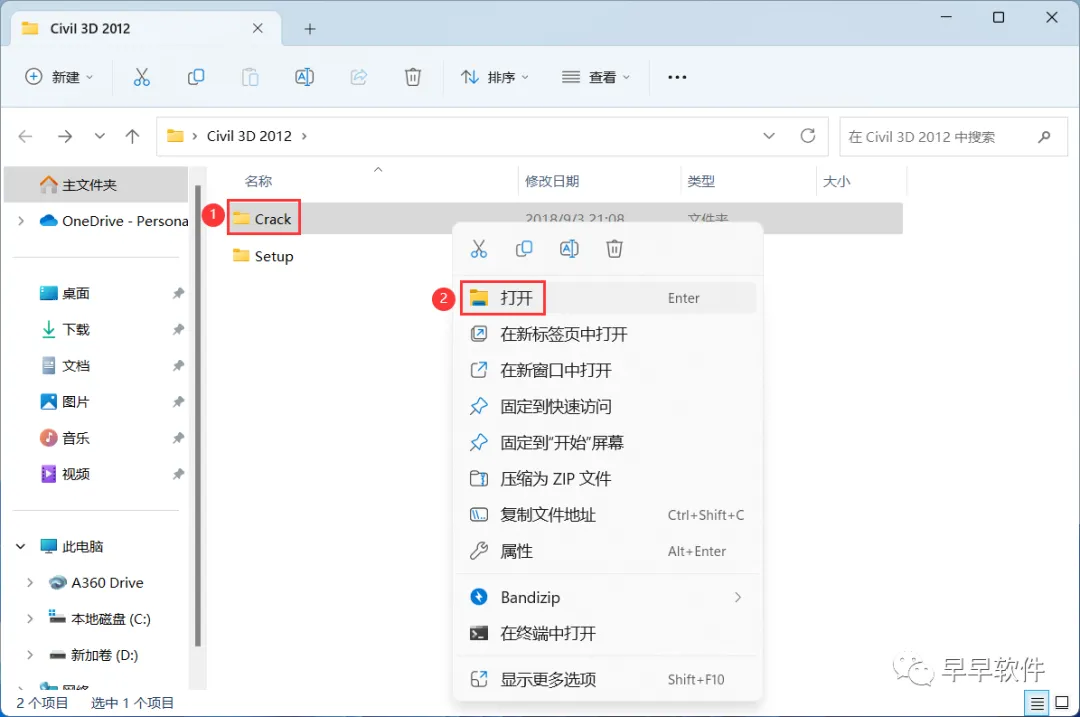This screenshot has height=717, width=1080.
Task: Expand the OneDrive sidebar node
Action: [21, 221]
